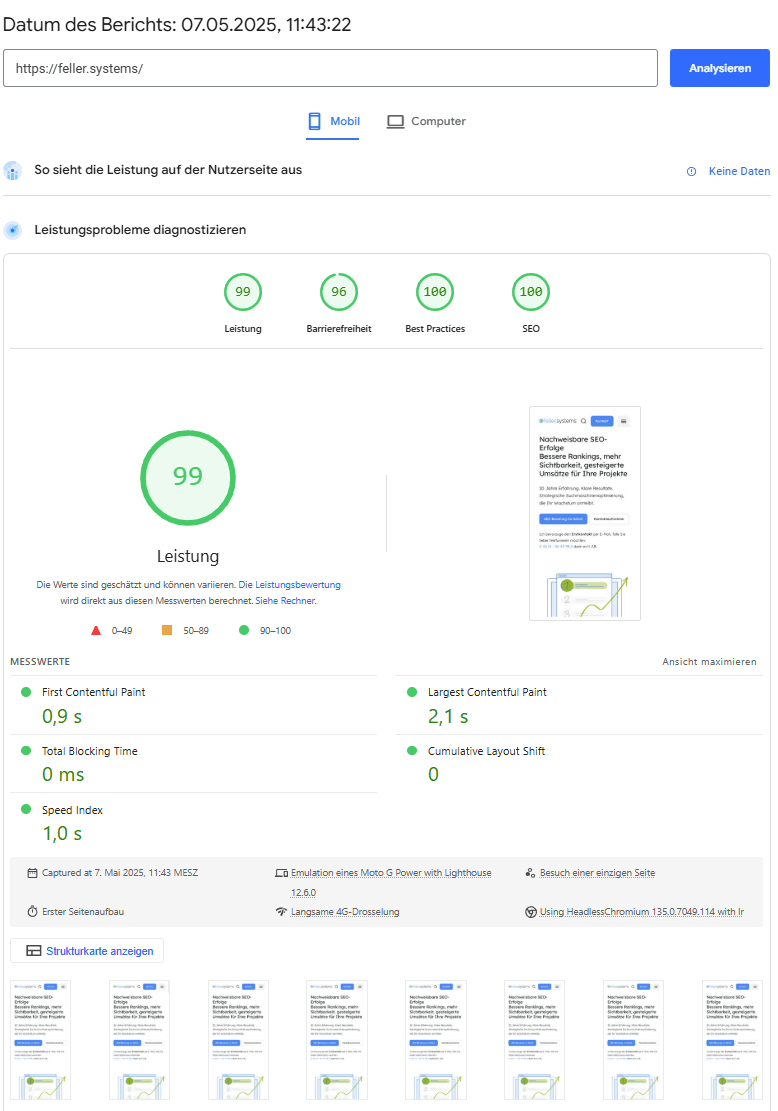Click the URL input field with feller.systems
The height and width of the screenshot is (1111, 778).
point(330,68)
